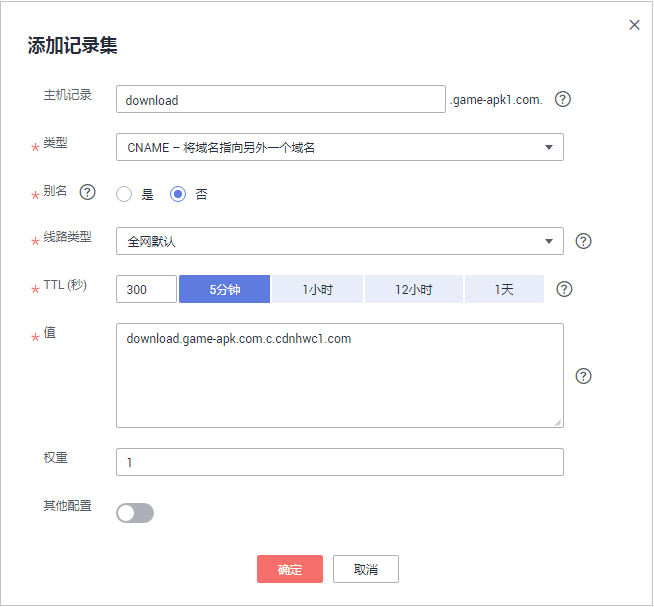654x607 pixels.
Task: Click help icon next to 线路类型 dropdown
Action: pyautogui.click(x=584, y=241)
